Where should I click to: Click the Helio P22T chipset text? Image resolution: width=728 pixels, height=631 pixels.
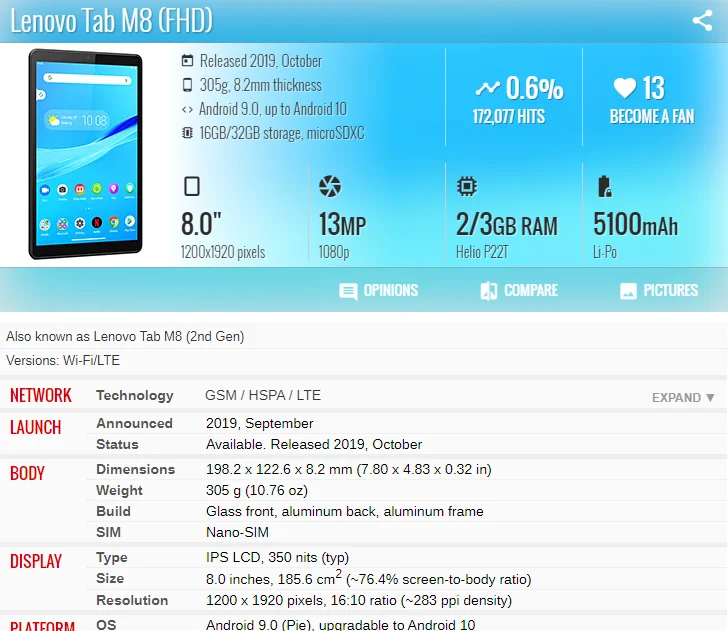click(482, 252)
